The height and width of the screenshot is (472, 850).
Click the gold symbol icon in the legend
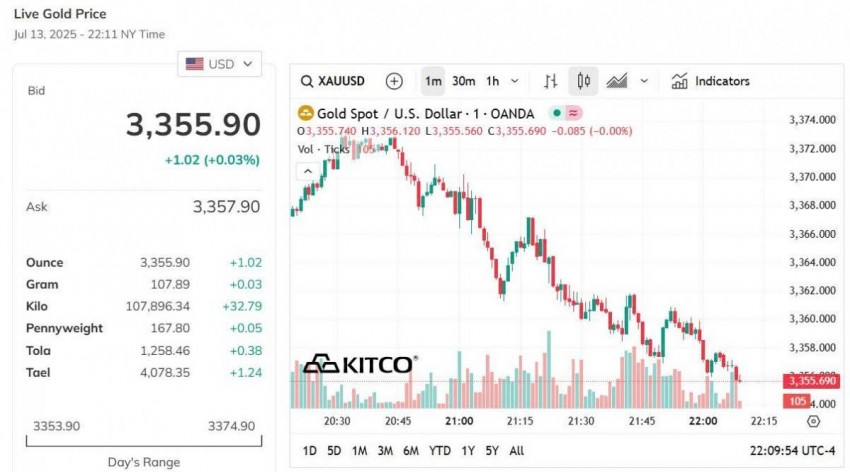click(x=307, y=113)
